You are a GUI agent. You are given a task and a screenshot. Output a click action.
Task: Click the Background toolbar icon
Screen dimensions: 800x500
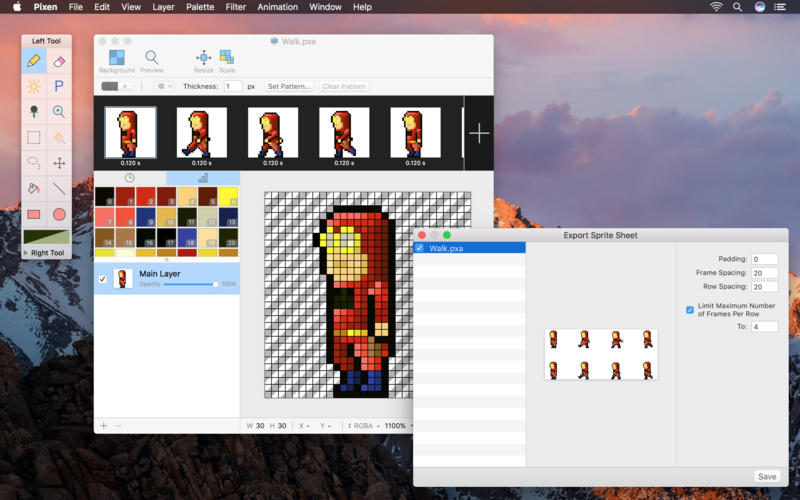click(x=117, y=57)
